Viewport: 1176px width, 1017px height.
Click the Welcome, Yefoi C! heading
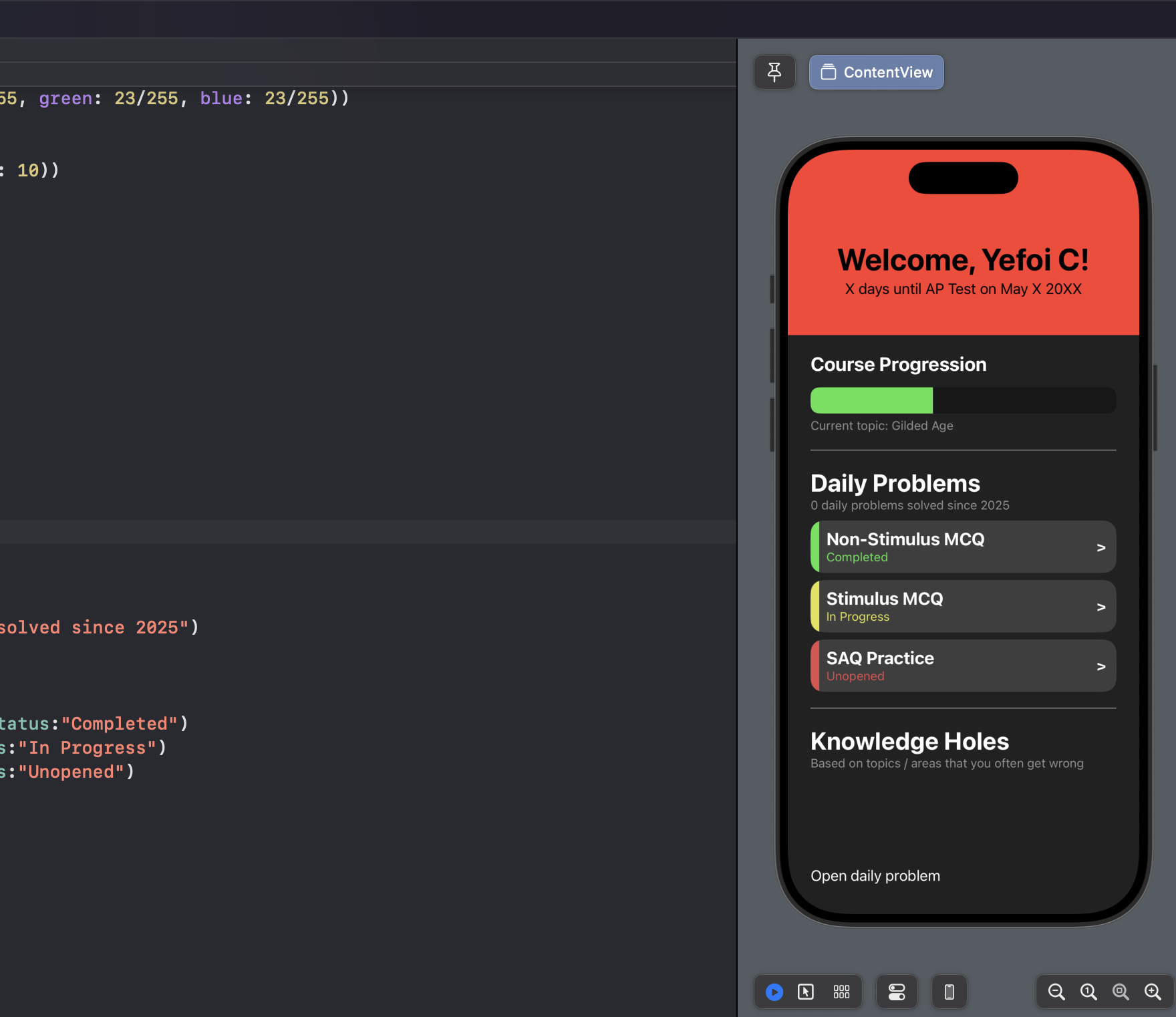click(x=963, y=260)
